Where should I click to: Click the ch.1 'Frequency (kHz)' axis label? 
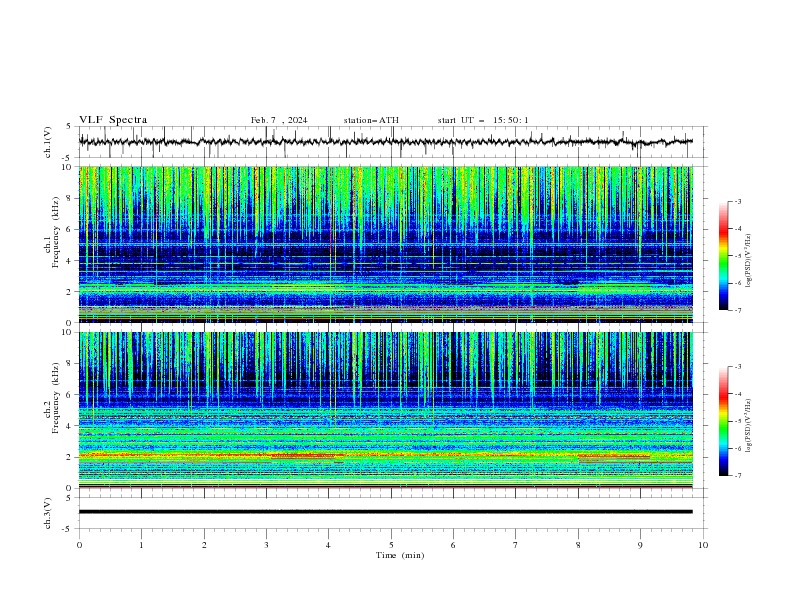(56, 232)
